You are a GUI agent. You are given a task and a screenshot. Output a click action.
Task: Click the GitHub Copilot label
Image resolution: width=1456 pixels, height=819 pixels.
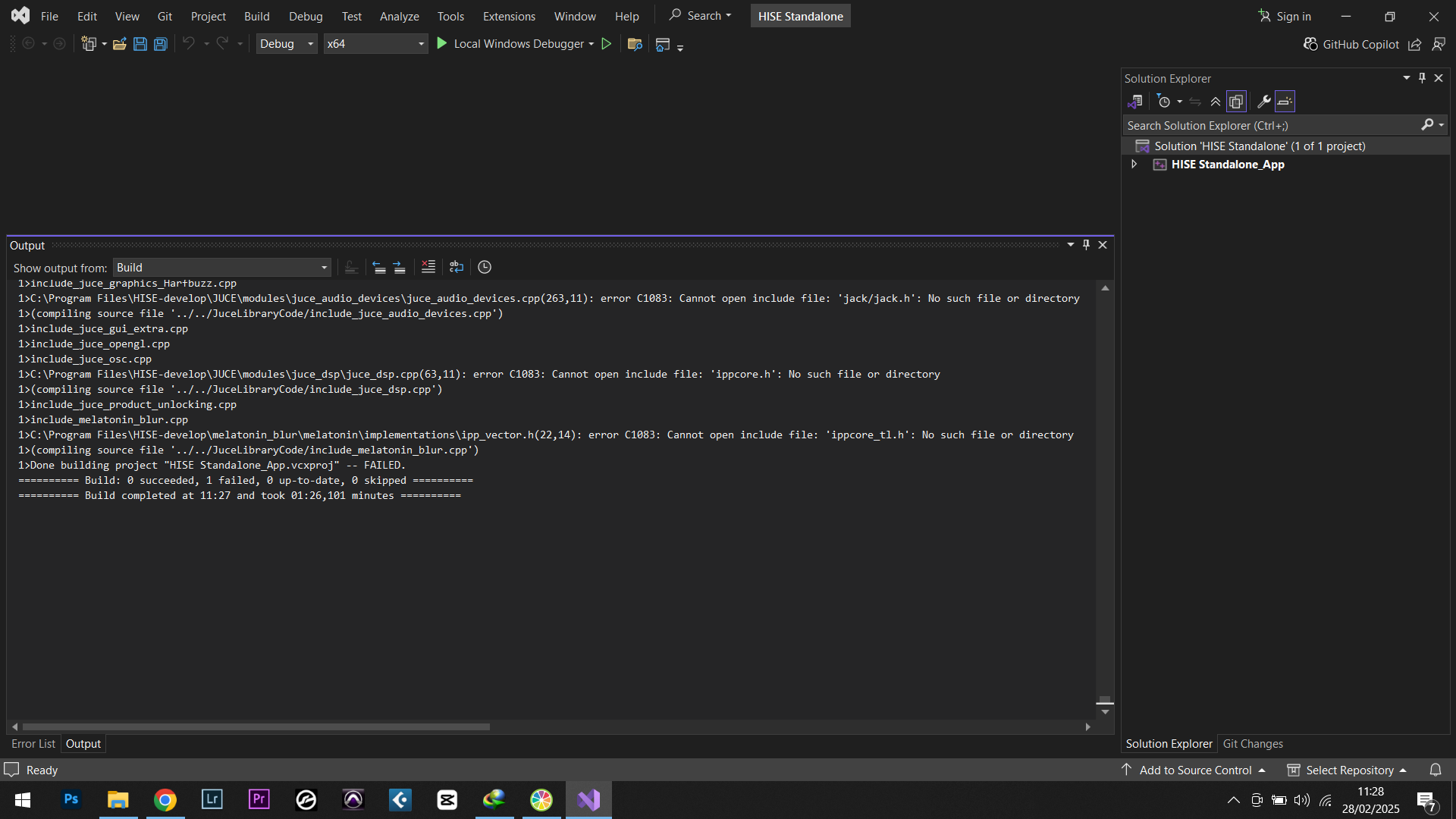pos(1360,45)
